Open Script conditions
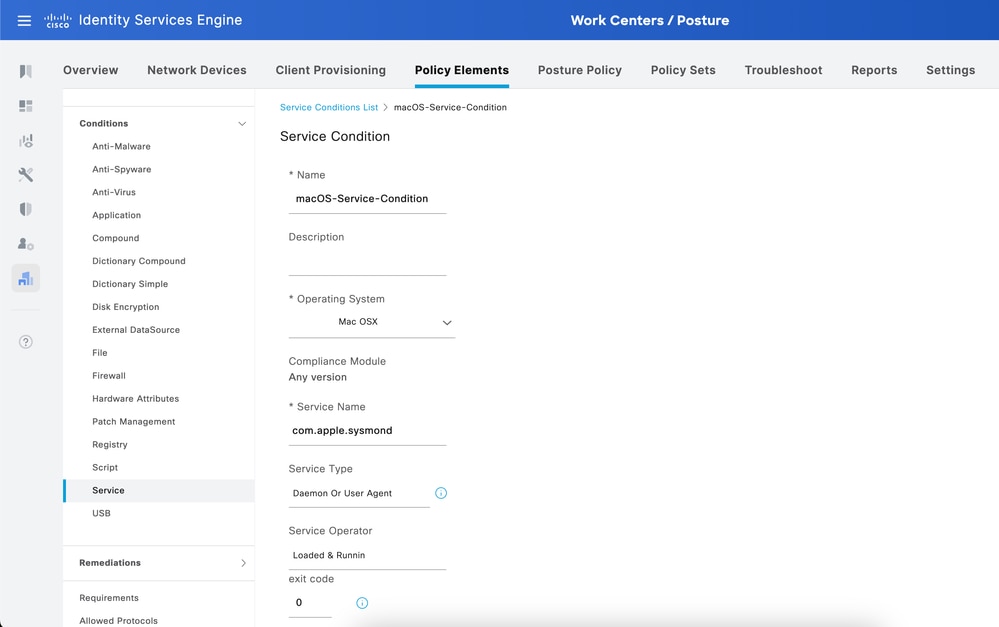Screen dimensions: 999x627 coord(105,468)
